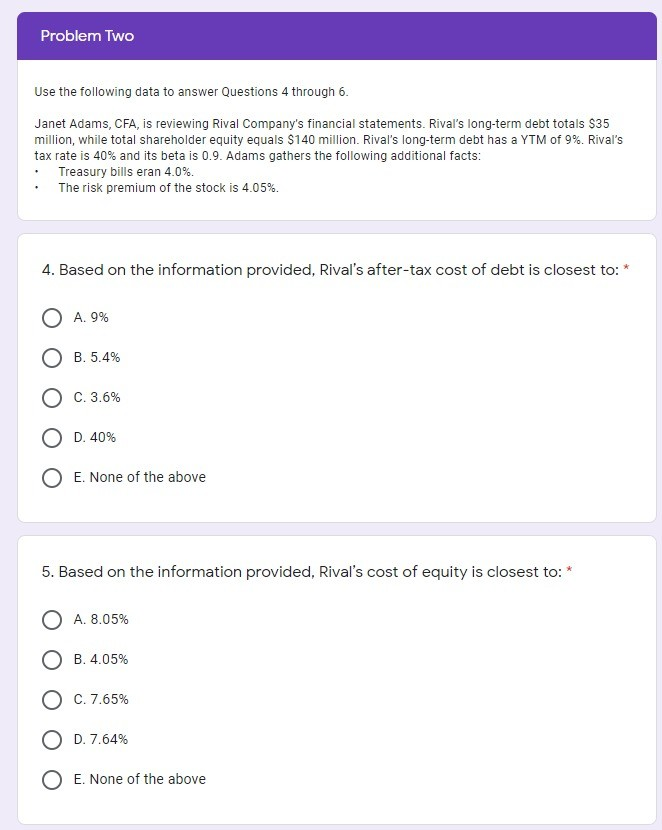This screenshot has height=830, width=662.
Task: Click the stock risk premium bullet point
Action: (x=168, y=187)
